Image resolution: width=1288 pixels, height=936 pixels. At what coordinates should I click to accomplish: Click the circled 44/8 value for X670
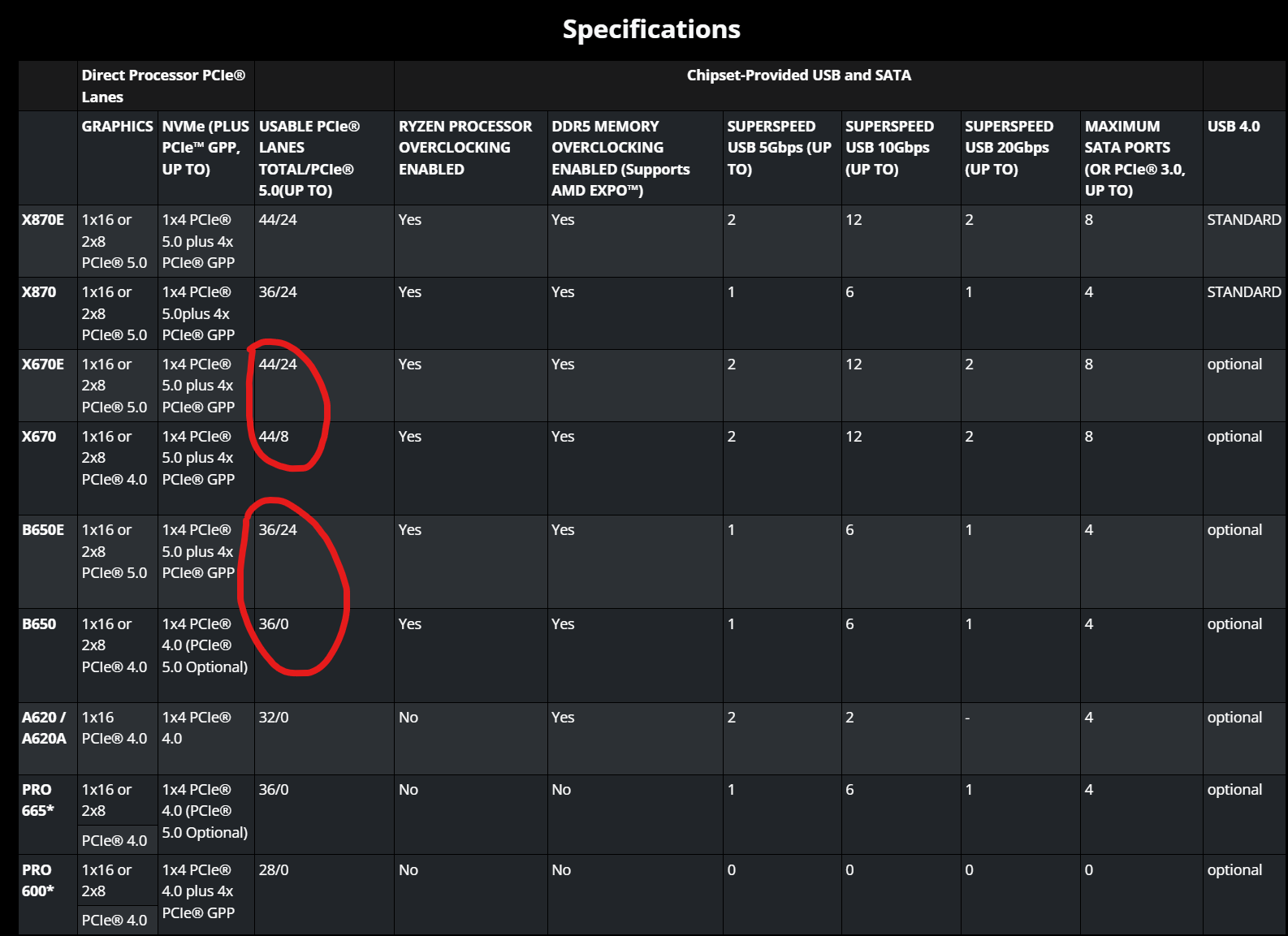coord(274,437)
